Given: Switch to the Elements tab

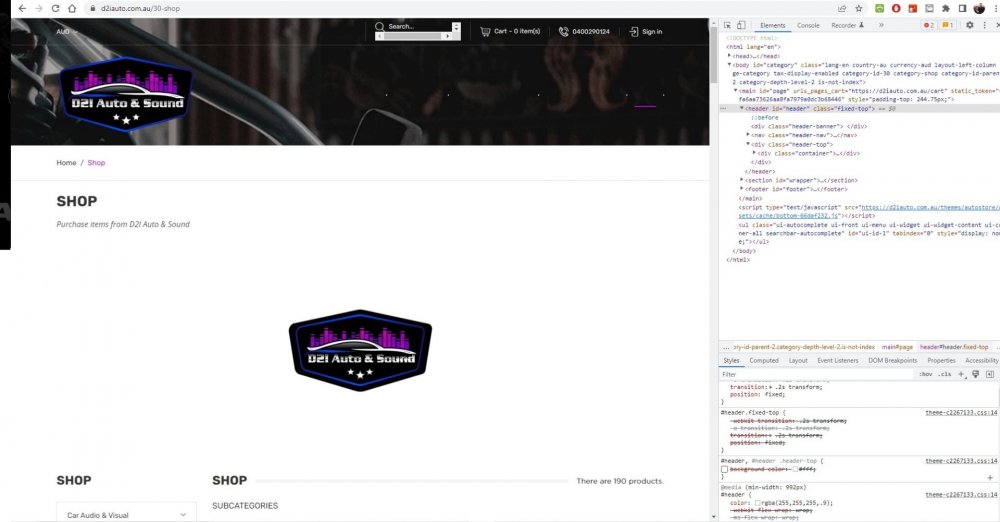Looking at the screenshot, I should pos(772,26).
